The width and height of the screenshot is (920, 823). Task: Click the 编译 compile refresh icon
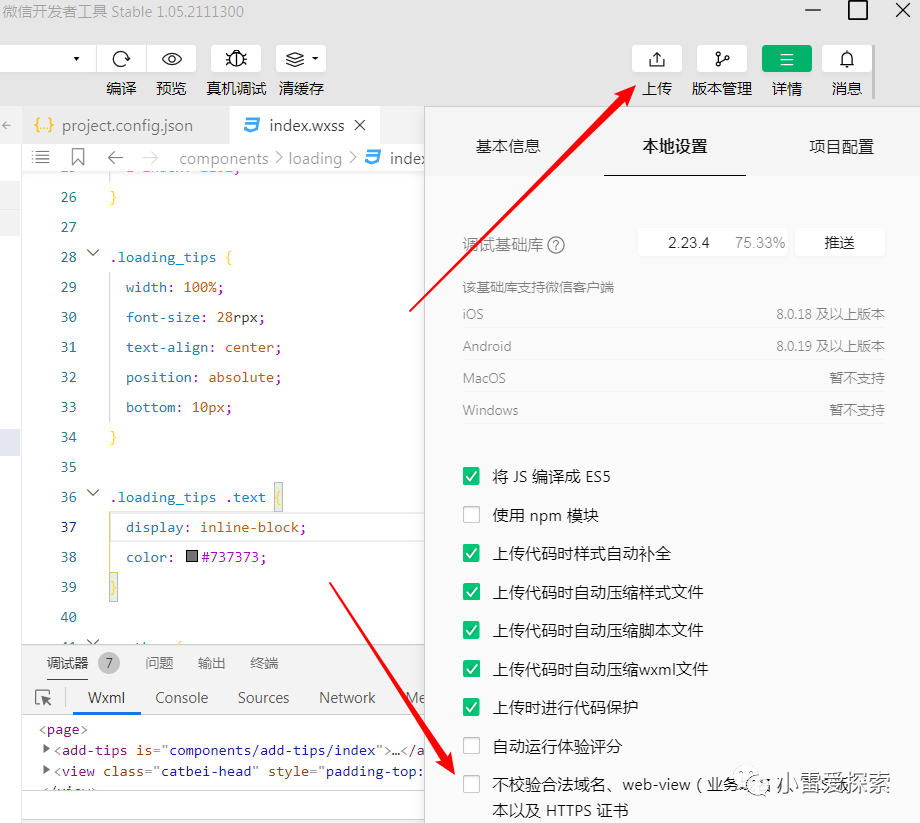[x=121, y=59]
